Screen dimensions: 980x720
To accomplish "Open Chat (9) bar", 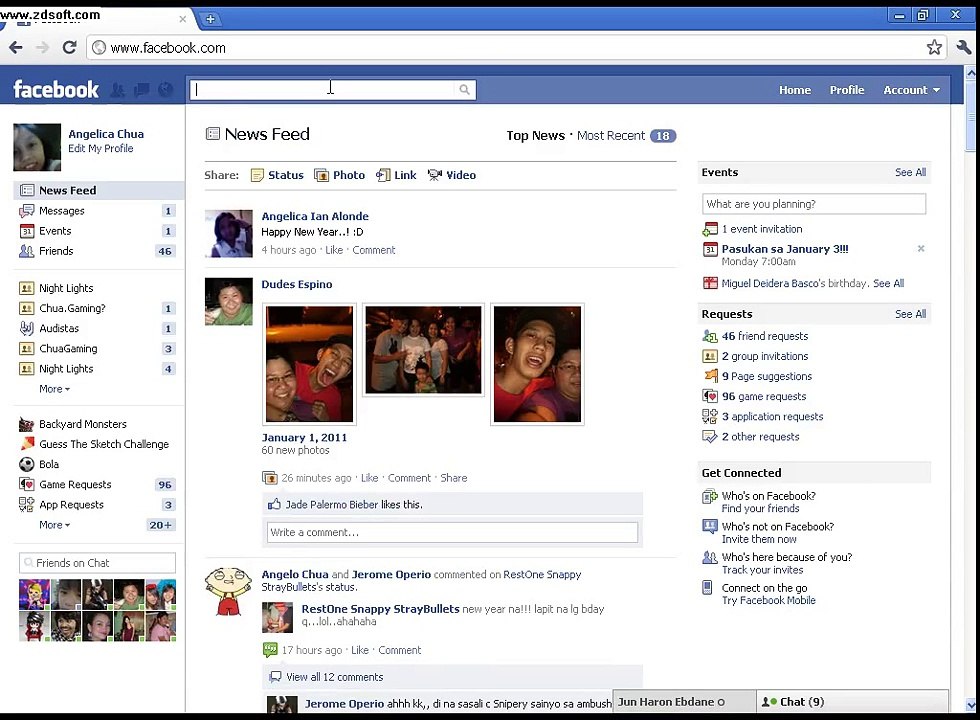I will [852, 702].
